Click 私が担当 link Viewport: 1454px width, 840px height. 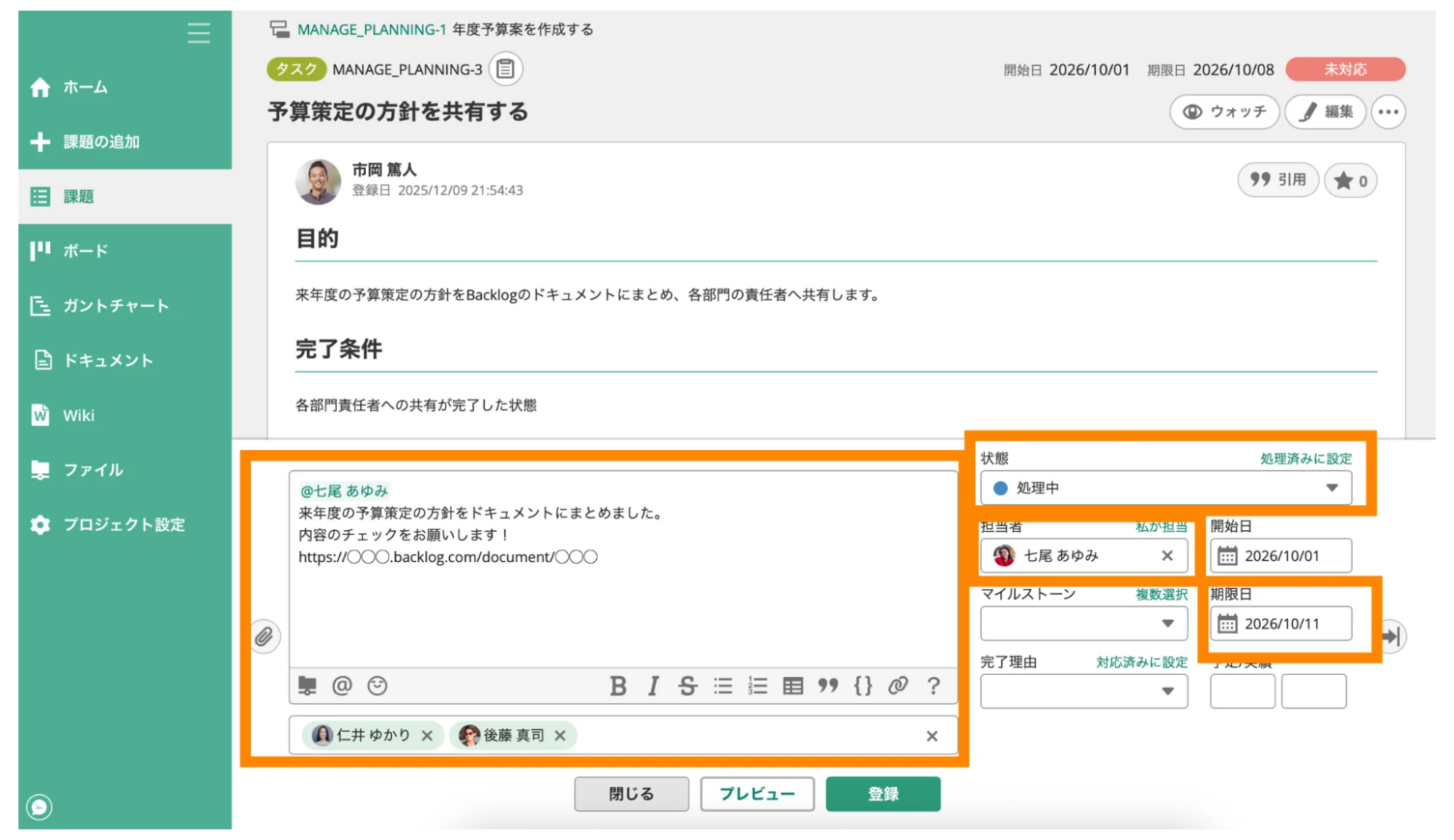click(x=1161, y=527)
